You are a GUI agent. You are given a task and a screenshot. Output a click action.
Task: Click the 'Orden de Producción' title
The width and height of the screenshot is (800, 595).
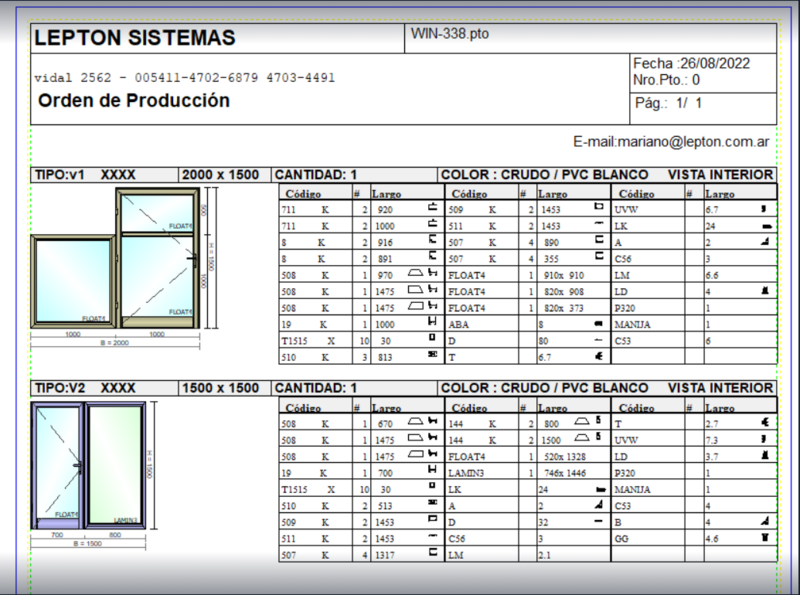134,101
